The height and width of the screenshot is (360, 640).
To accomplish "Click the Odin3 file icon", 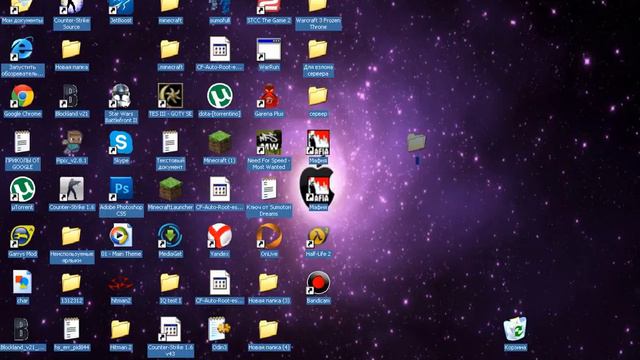I will (x=220, y=329).
